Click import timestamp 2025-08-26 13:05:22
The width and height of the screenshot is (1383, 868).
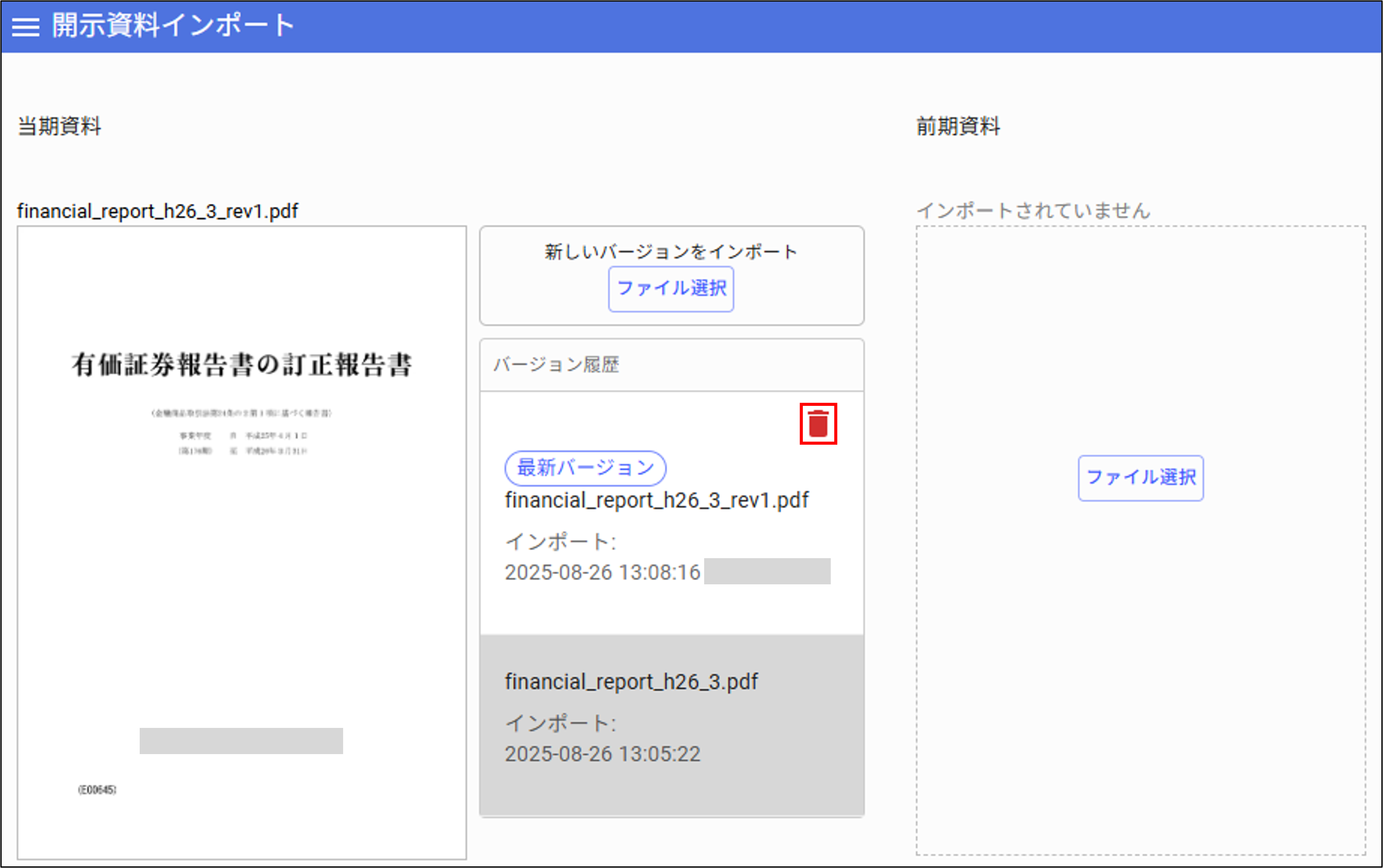pos(602,754)
